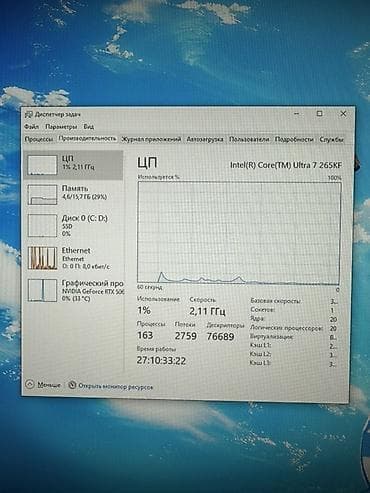This screenshot has height=493, width=370.
Task: Select the Графический процессор item
Action: 74,290
